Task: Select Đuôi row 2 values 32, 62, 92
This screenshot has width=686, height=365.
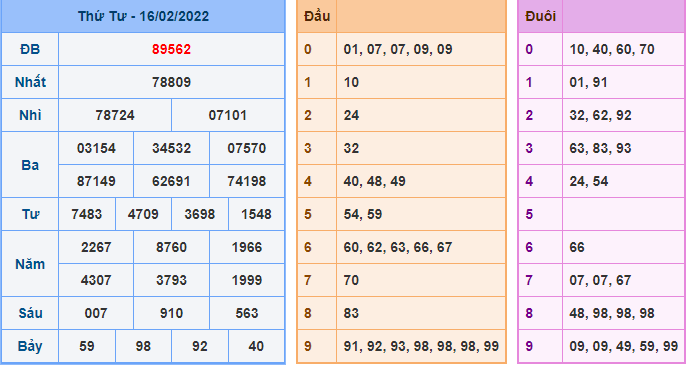Action: pos(600,116)
